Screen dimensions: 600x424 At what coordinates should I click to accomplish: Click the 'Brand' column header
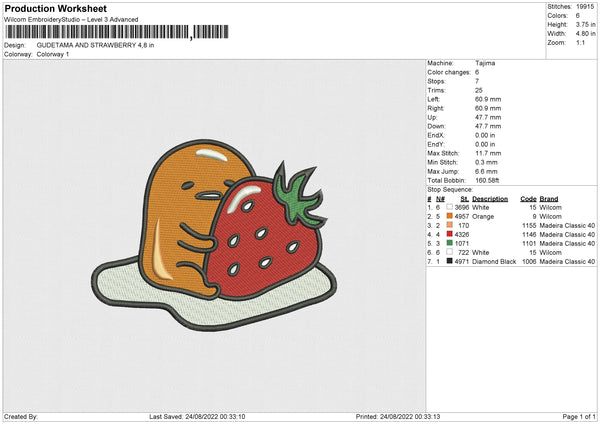(x=549, y=199)
